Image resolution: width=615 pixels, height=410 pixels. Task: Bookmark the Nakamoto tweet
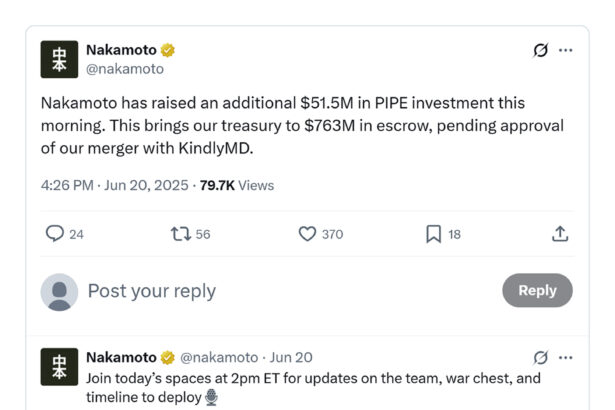(434, 234)
